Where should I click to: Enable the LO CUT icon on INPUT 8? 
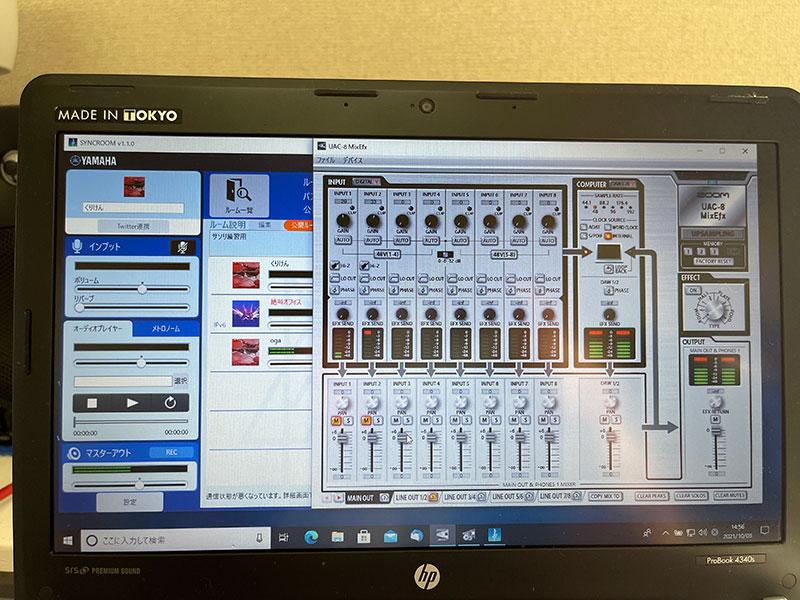pos(540,279)
